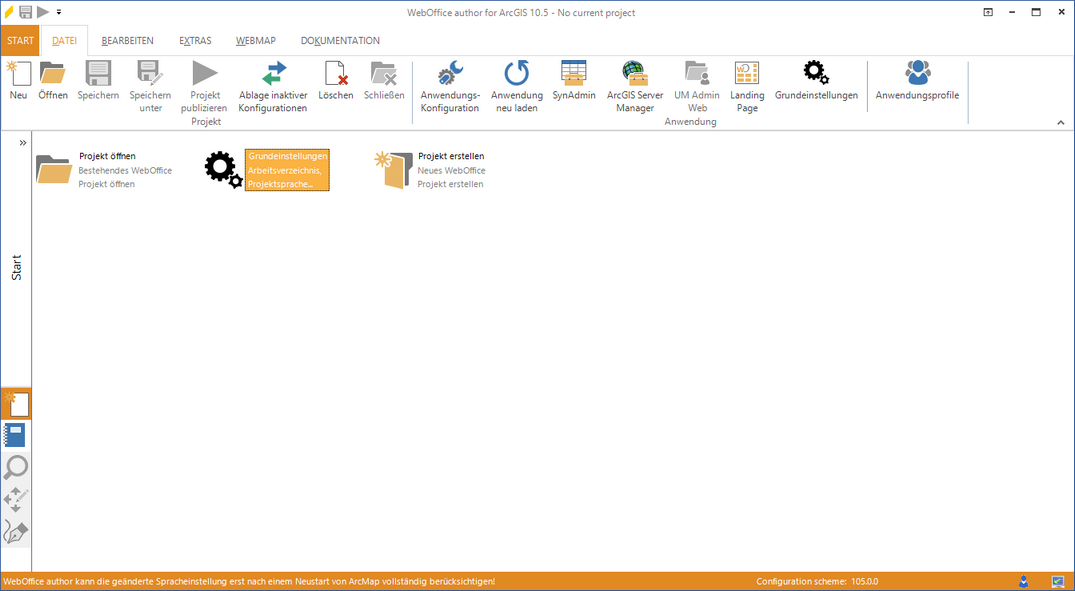This screenshot has height=591, width=1075.
Task: Click the Löschen delete icon
Action: (336, 75)
